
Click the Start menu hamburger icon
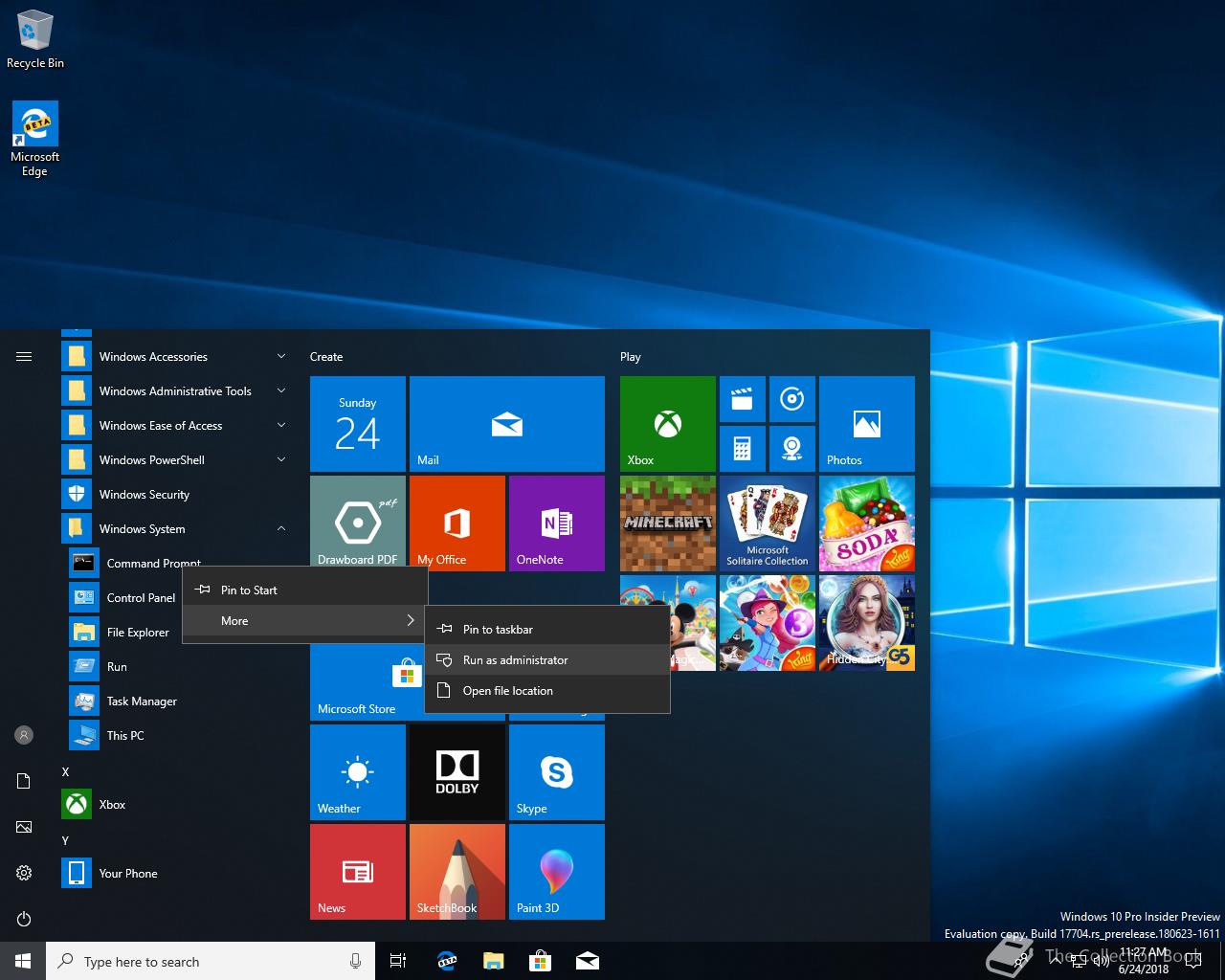24,357
